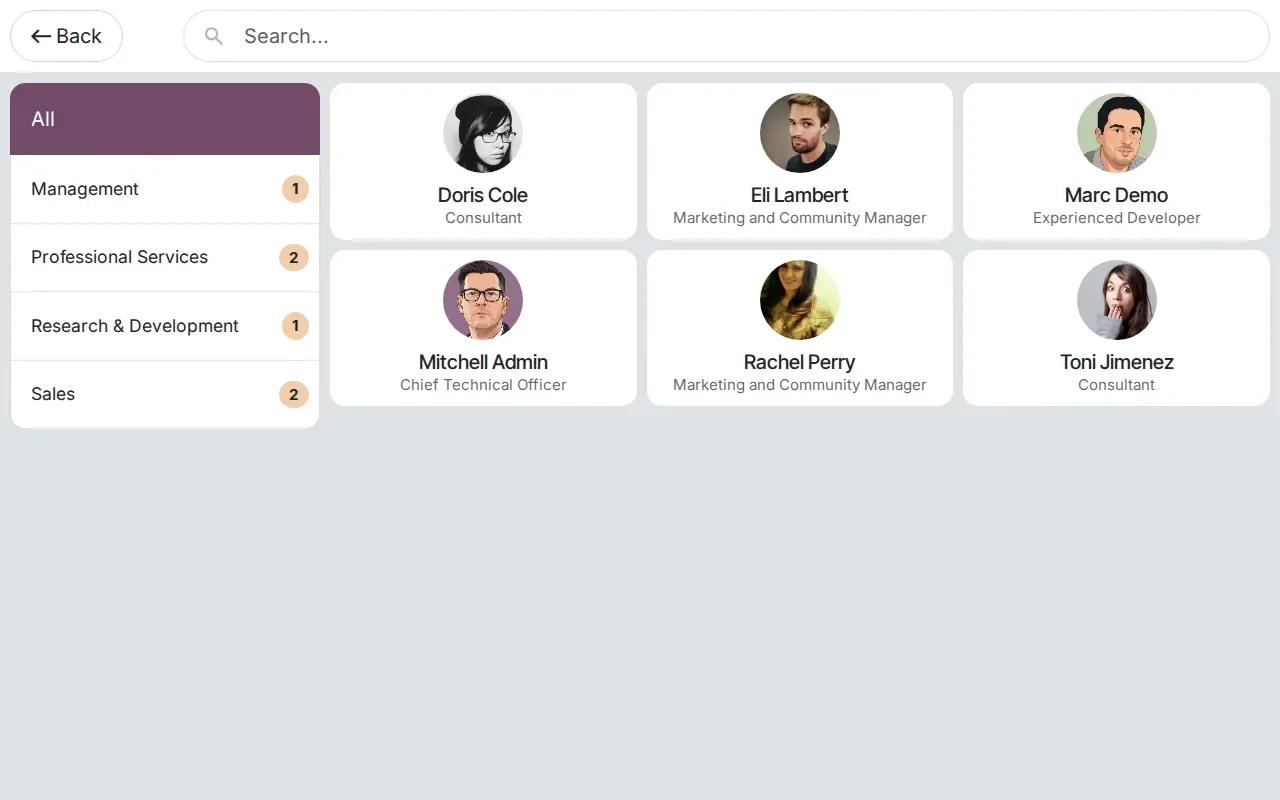Image resolution: width=1280 pixels, height=800 pixels.
Task: Choose the Marc Demo name label
Action: click(x=1117, y=195)
